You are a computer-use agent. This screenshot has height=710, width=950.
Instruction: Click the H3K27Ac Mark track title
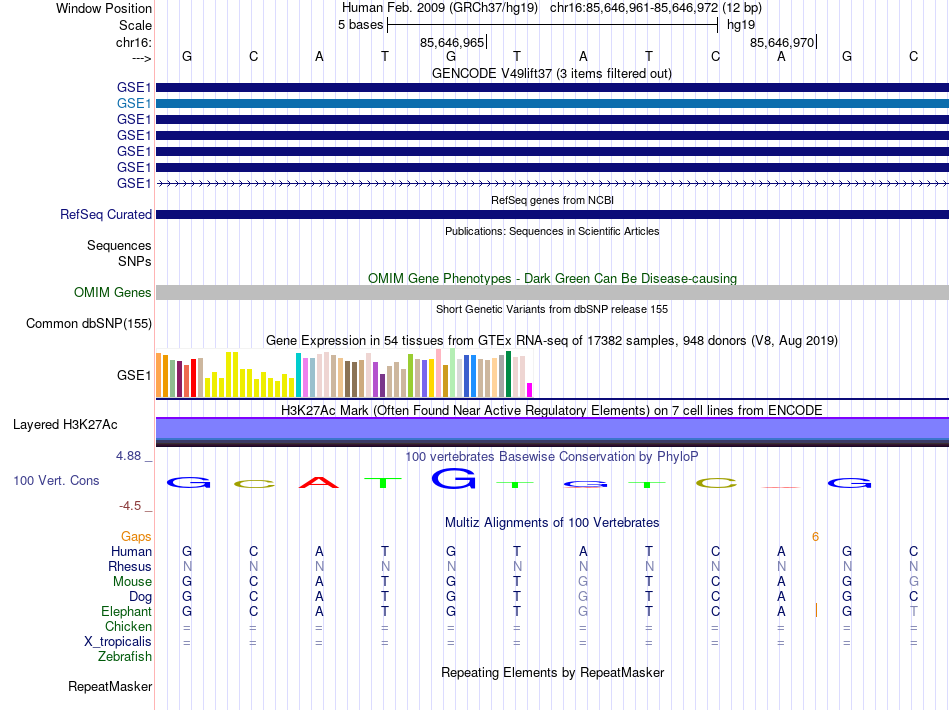pyautogui.click(x=552, y=410)
